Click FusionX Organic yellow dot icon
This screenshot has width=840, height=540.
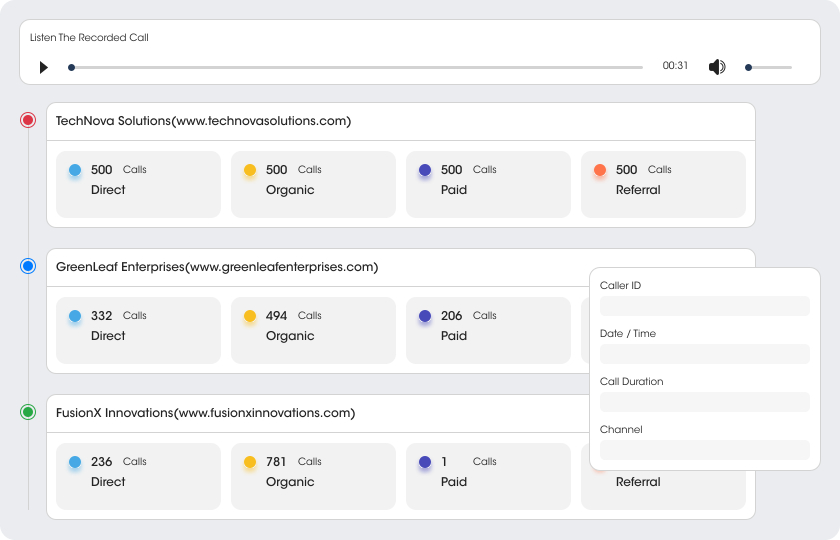[250, 462]
